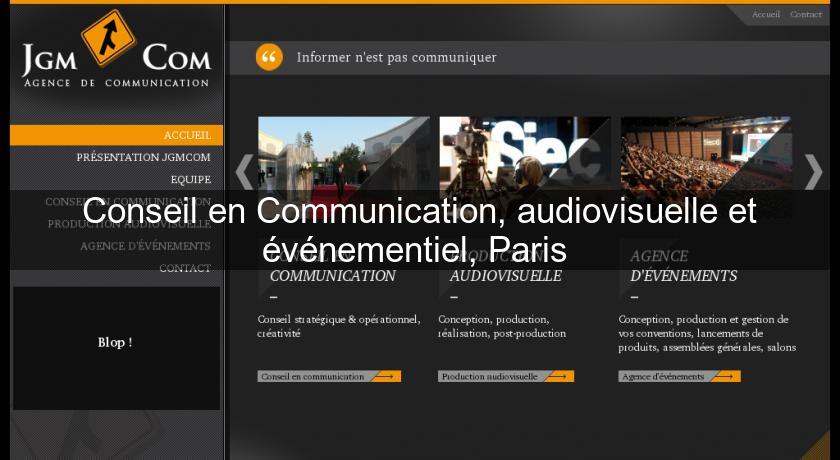Open the EQUIPE menu item

click(191, 179)
